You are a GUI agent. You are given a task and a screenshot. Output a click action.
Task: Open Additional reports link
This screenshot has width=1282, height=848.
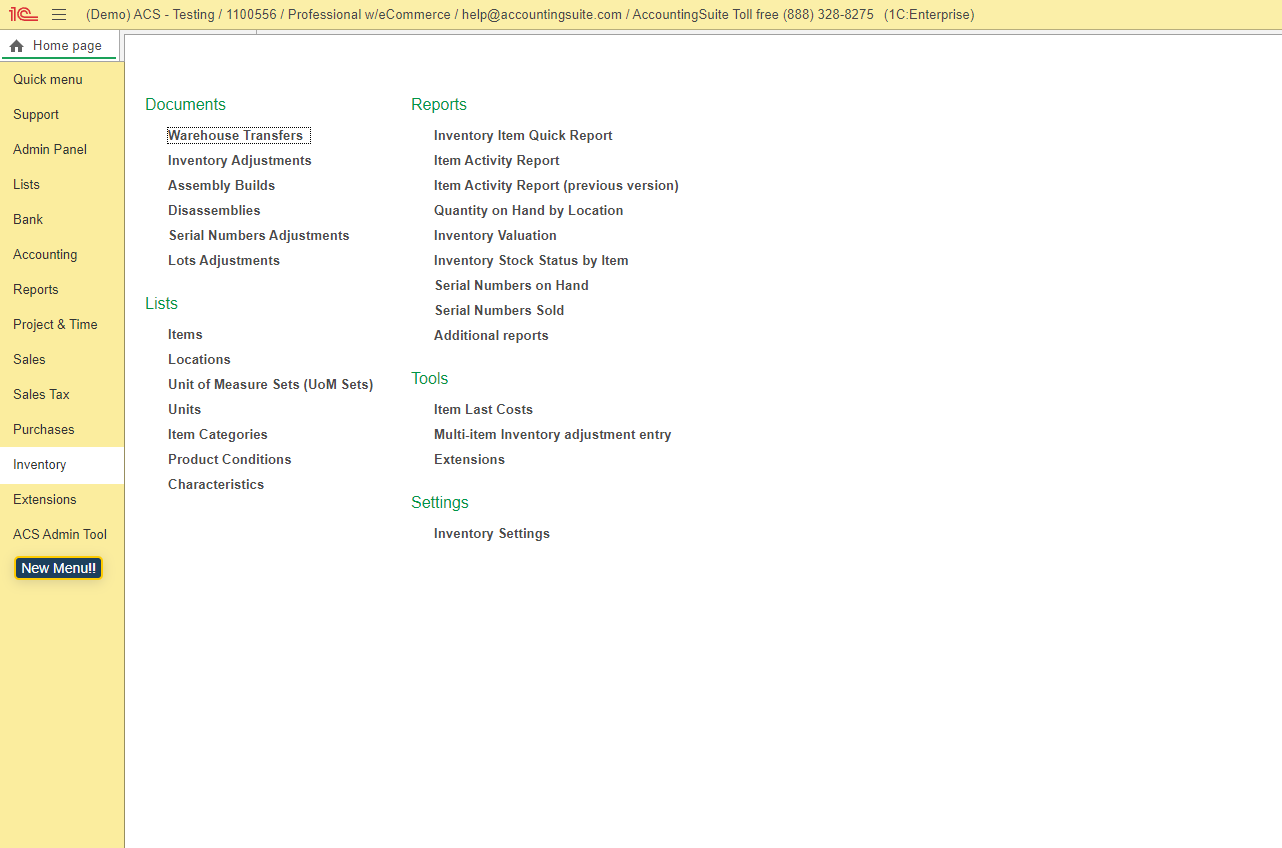[491, 336]
